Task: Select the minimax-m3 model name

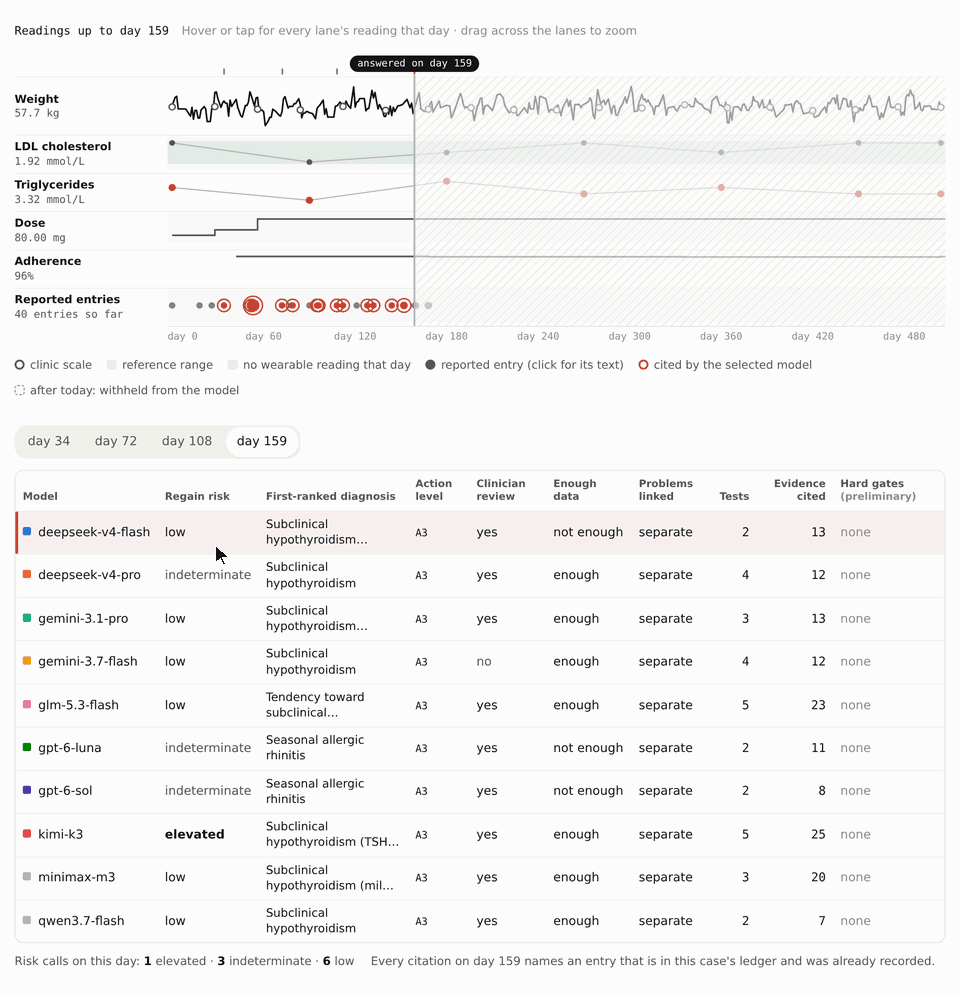Action: click(76, 877)
